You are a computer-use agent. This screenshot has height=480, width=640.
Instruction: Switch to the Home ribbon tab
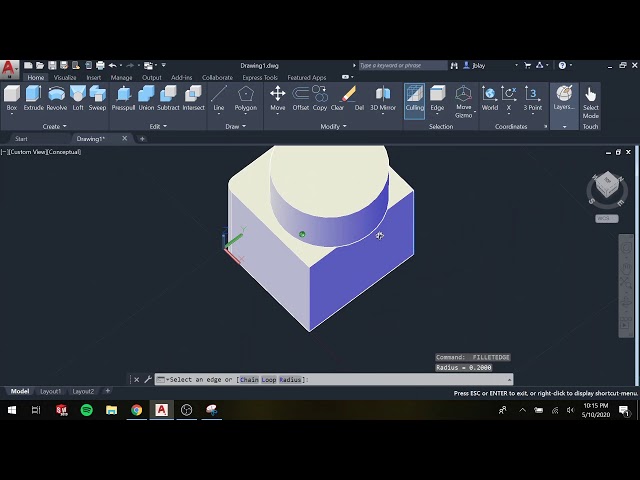36,78
